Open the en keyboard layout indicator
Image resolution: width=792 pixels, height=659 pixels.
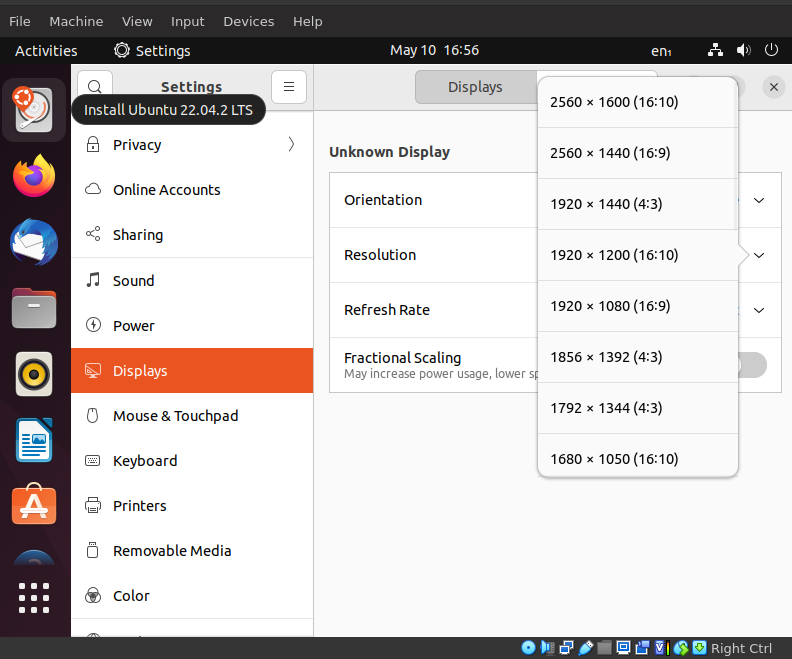pos(661,50)
